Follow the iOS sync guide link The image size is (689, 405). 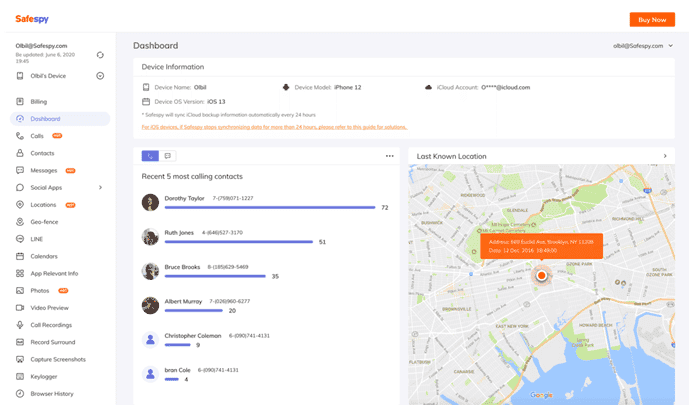[x=274, y=127]
